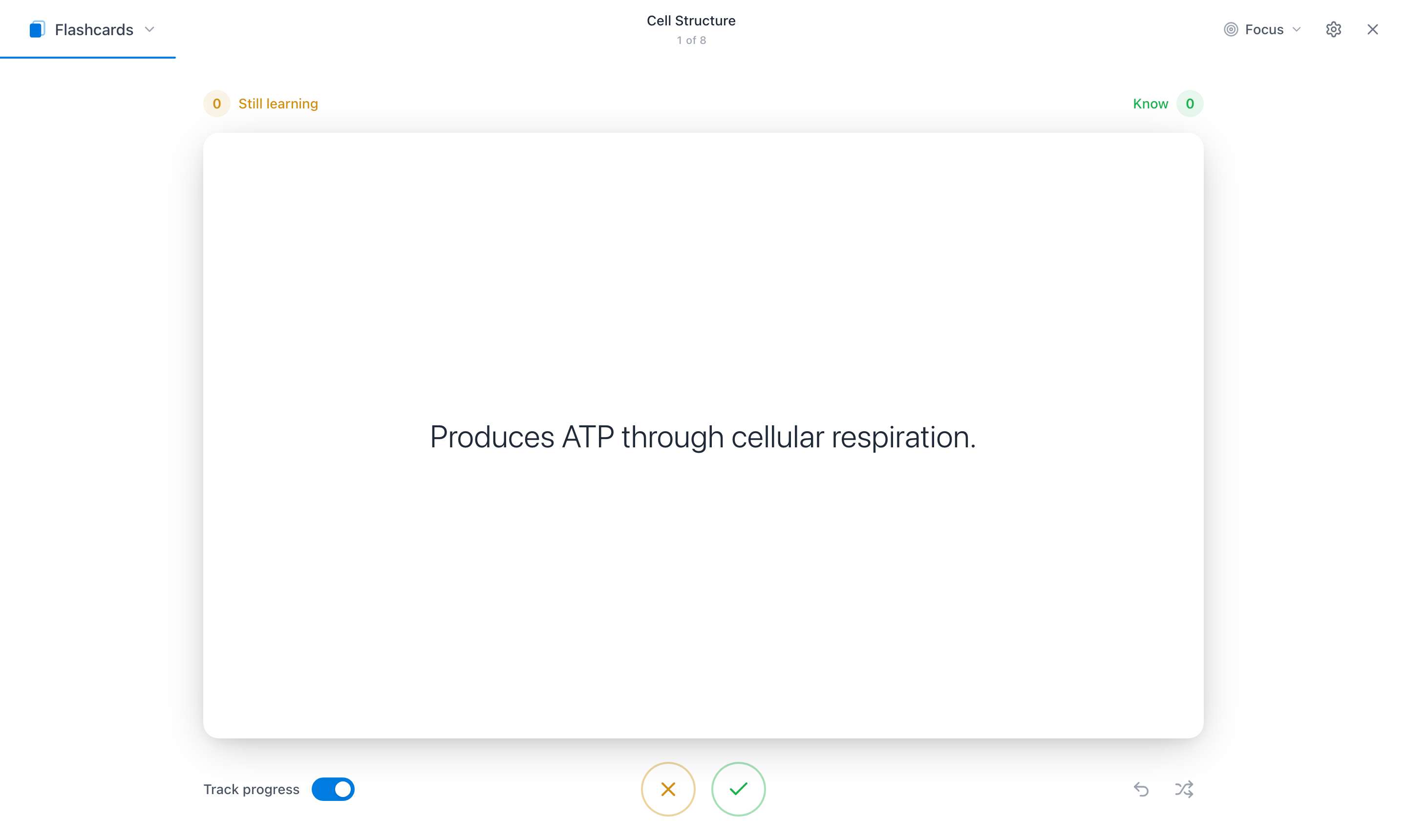This screenshot has width=1407, height=840.
Task: Click the Cell Structure set title
Action: pos(691,21)
